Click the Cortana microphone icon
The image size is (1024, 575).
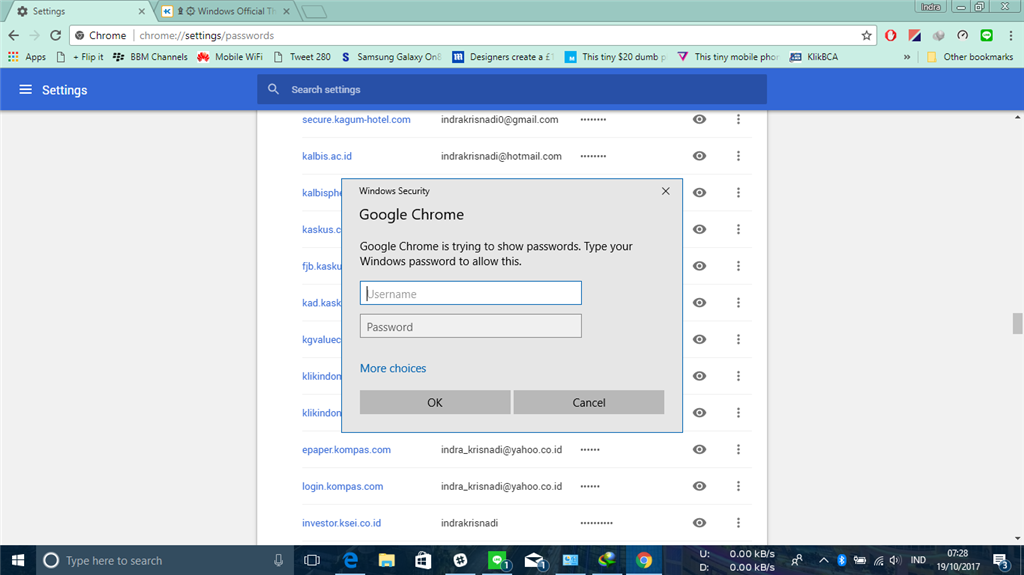pos(278,560)
